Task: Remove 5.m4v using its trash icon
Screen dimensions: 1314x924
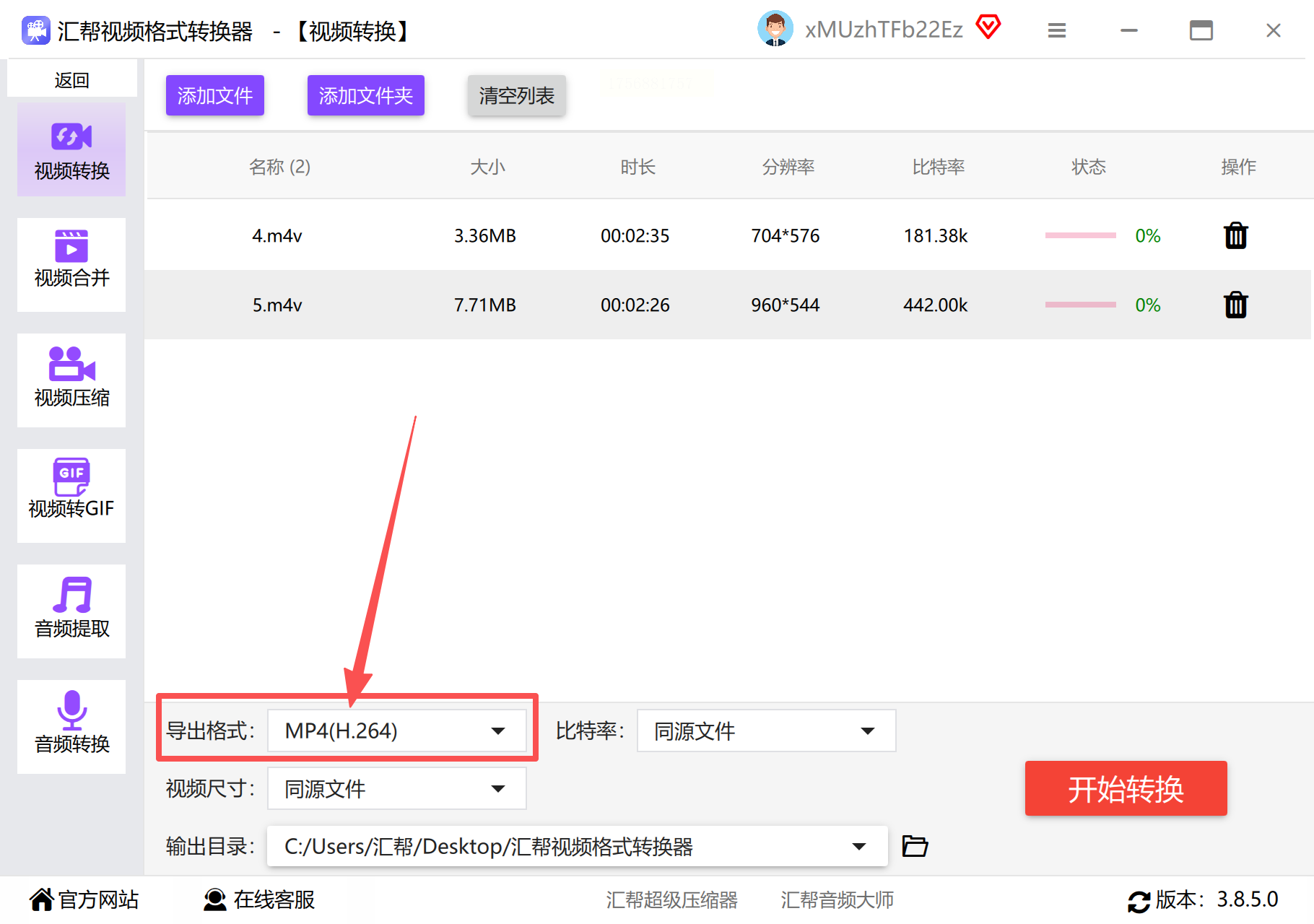Action: click(1236, 305)
